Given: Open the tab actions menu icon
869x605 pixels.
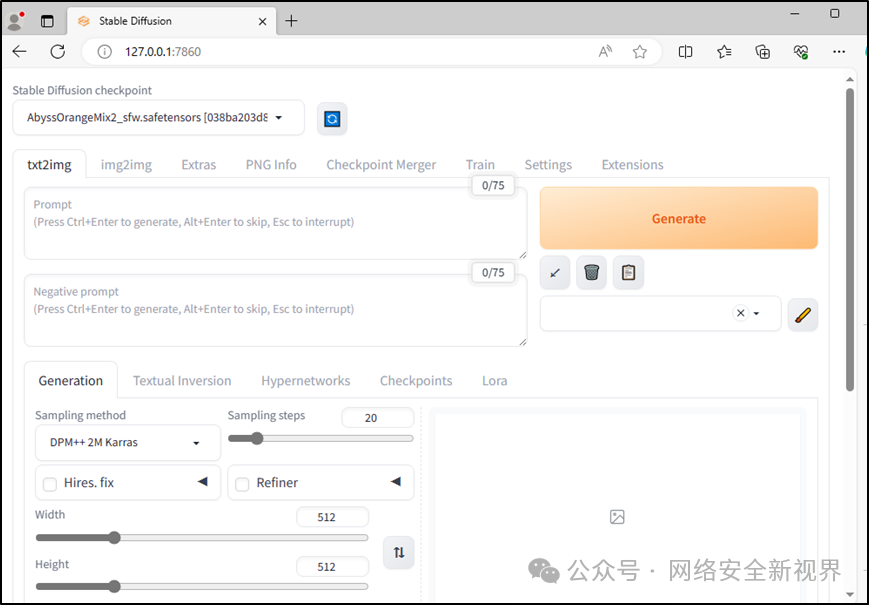Looking at the screenshot, I should [47, 21].
